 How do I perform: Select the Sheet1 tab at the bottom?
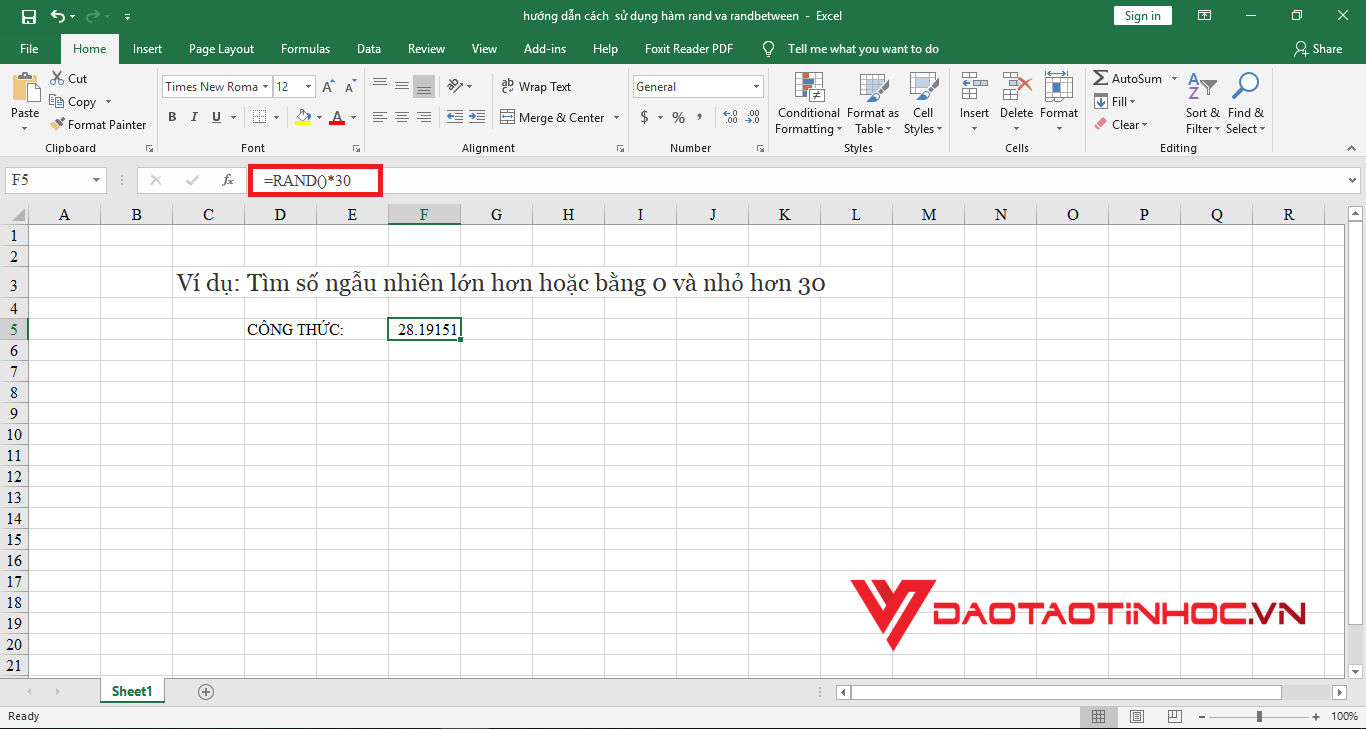131,690
